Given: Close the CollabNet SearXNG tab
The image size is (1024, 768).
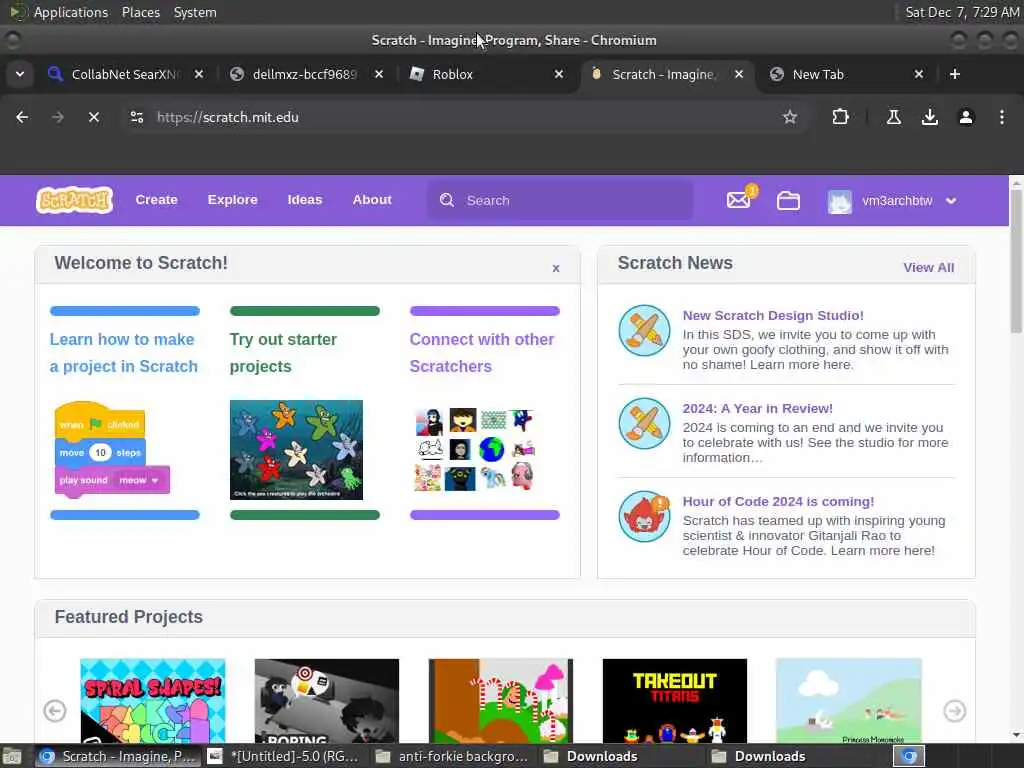Looking at the screenshot, I should pos(199,74).
